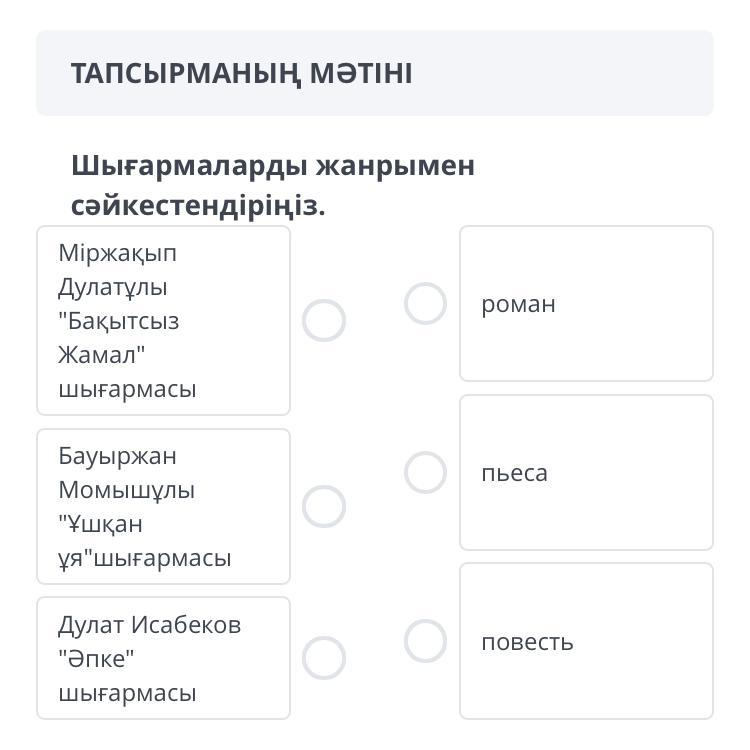
Task: Select the connector circle beside "Бақытсыз Жамал"
Action: [x=324, y=321]
